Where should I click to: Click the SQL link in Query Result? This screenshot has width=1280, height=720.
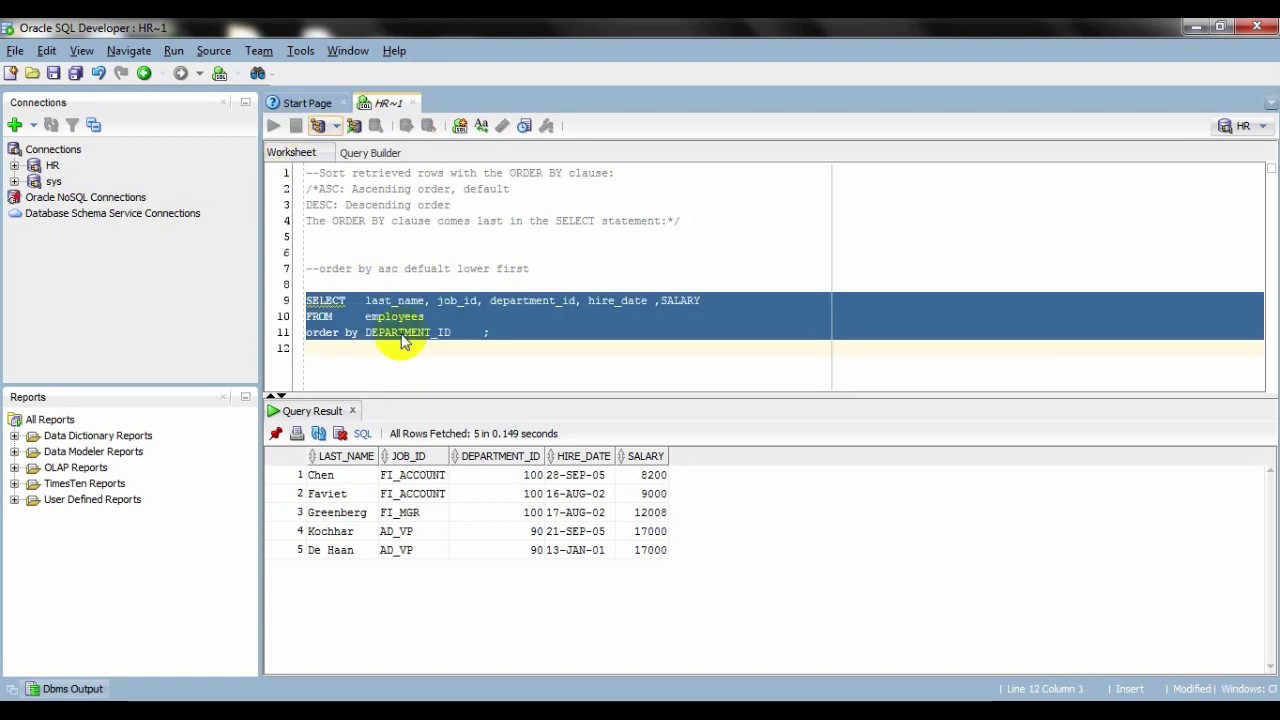tap(362, 434)
